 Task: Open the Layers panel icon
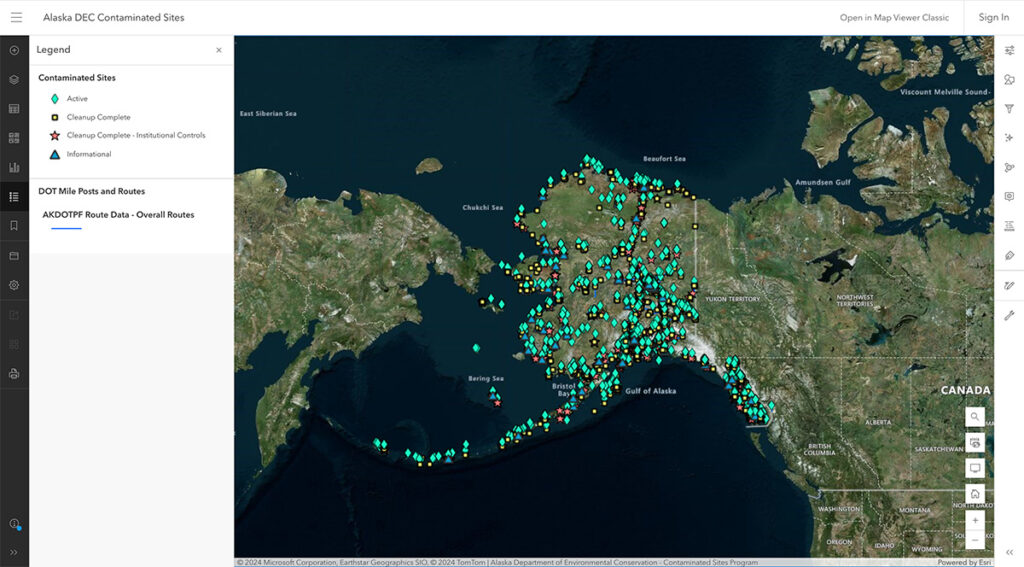[x=14, y=80]
